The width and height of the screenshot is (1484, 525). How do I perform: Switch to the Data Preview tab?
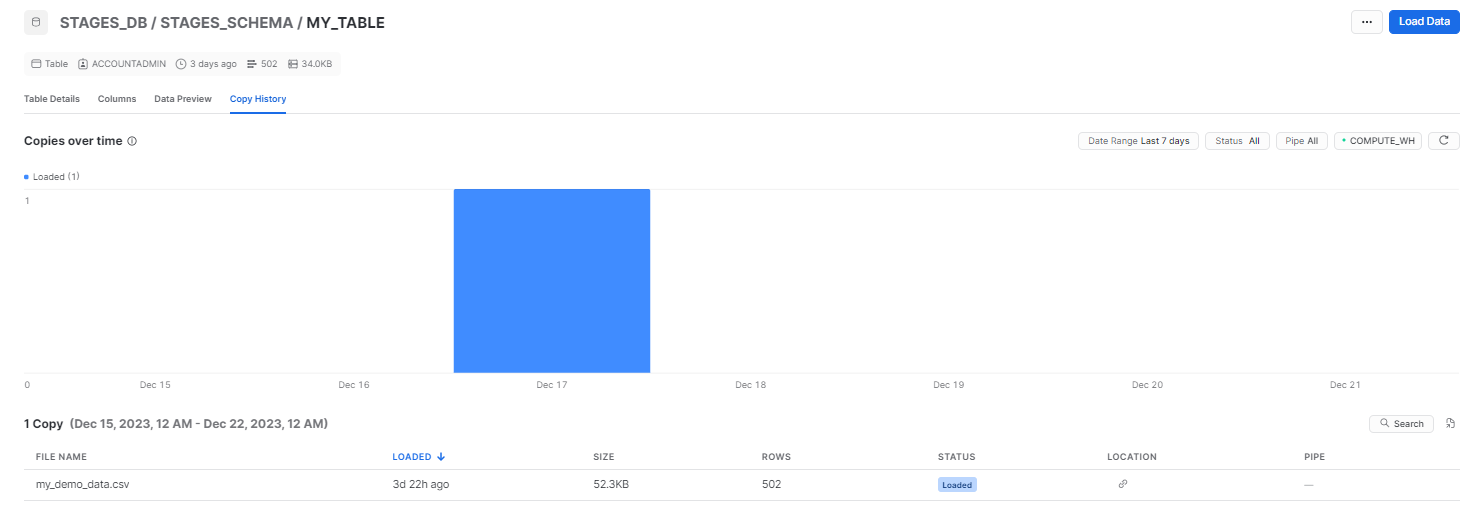183,99
